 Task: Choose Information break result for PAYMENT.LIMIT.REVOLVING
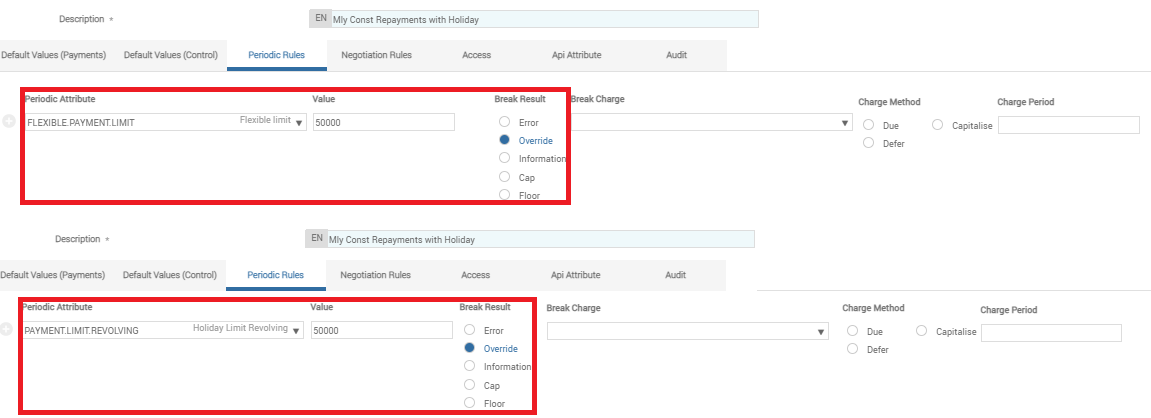click(x=470, y=366)
